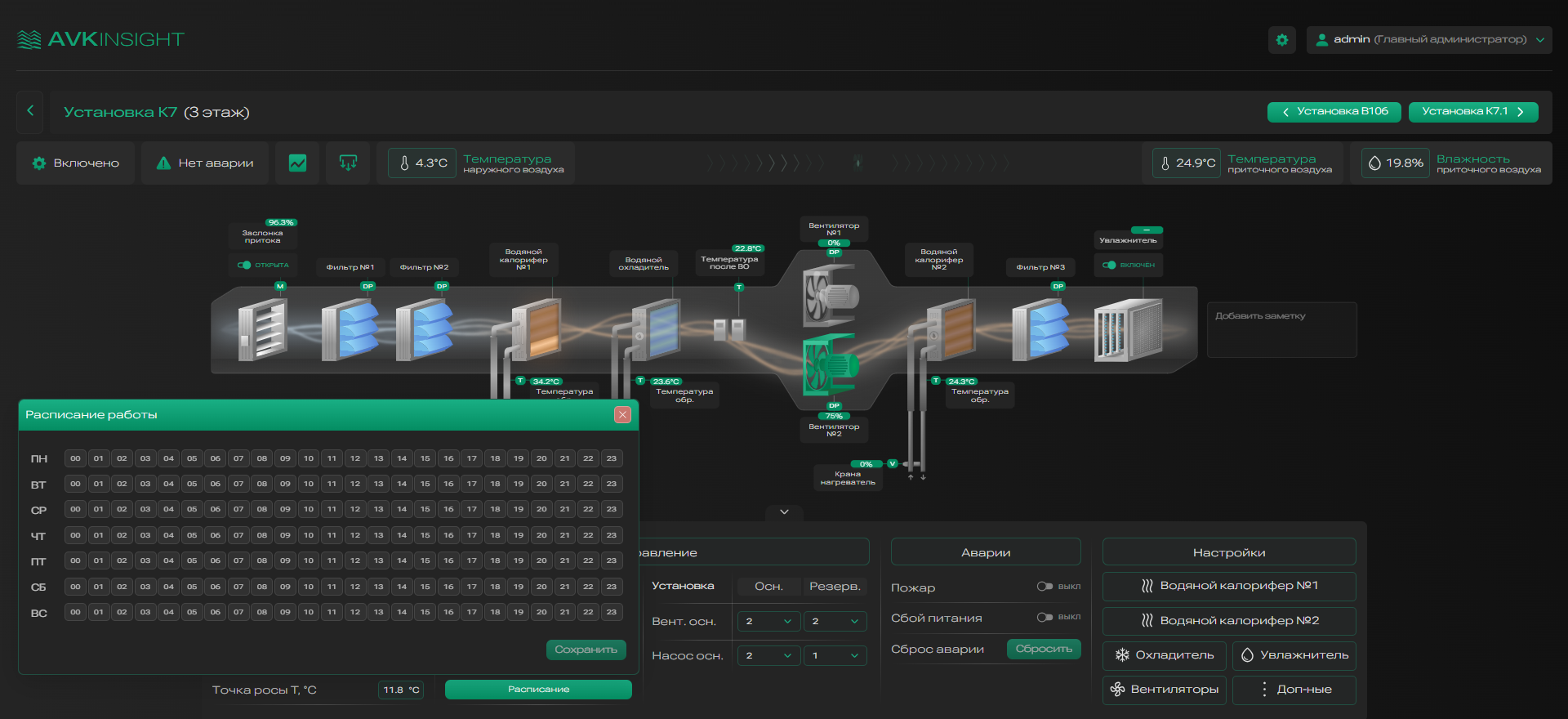This screenshot has width=1568, height=719.
Task: Open Доп-ные settings
Action: (1294, 690)
